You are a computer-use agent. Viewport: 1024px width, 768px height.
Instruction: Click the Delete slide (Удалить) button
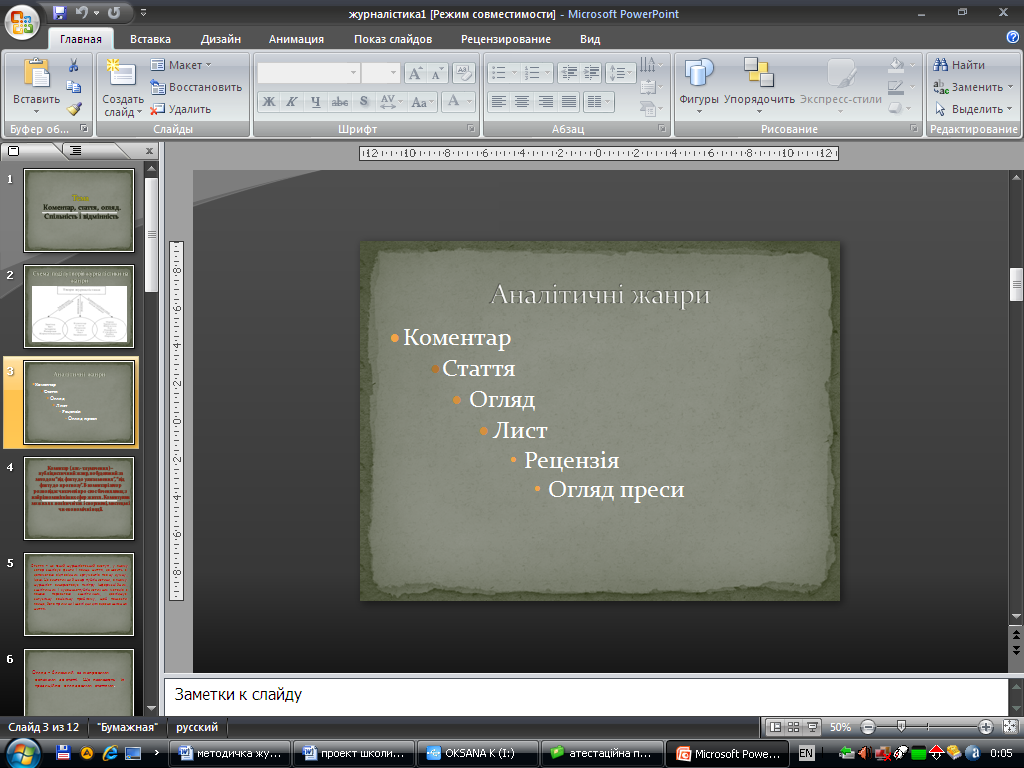[x=181, y=109]
